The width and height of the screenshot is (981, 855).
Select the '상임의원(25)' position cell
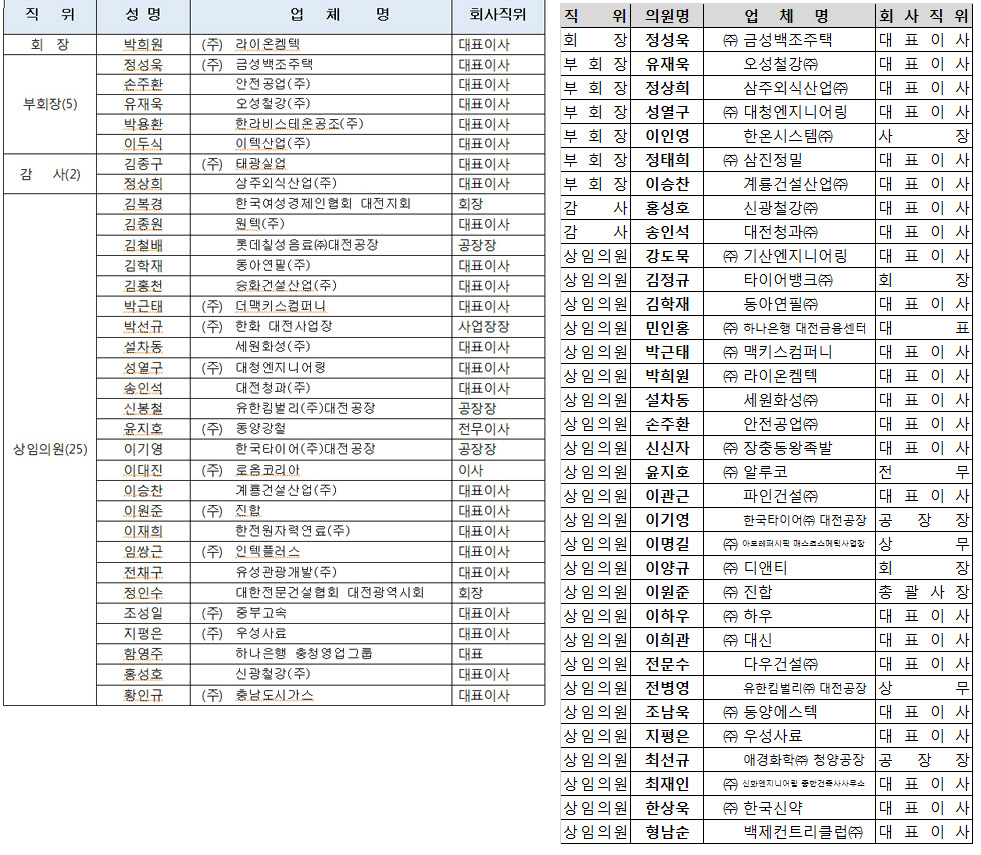point(50,449)
